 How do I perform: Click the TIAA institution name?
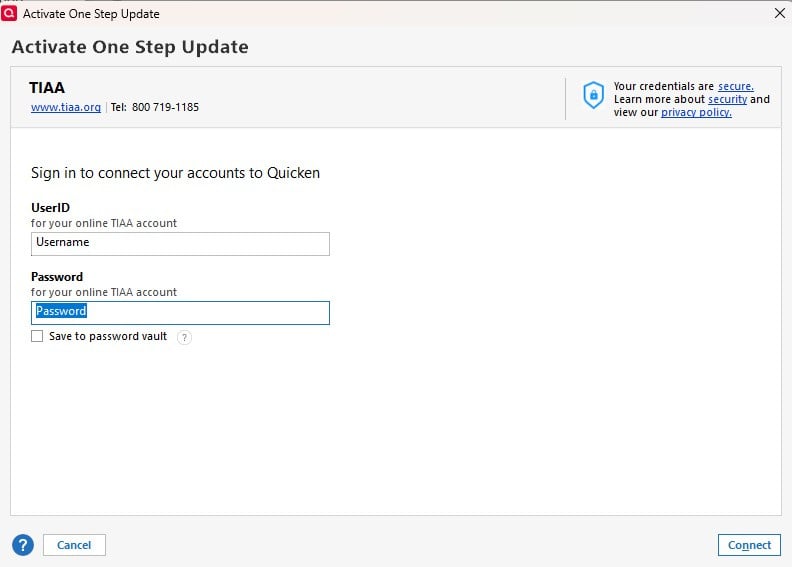[x=47, y=88]
